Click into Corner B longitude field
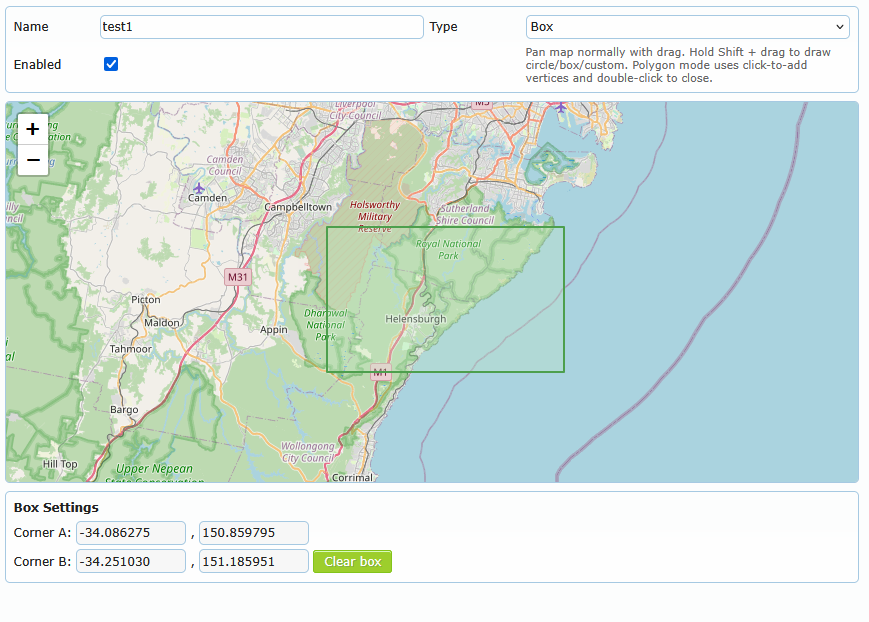Screen dimensions: 869x622 click(253, 561)
